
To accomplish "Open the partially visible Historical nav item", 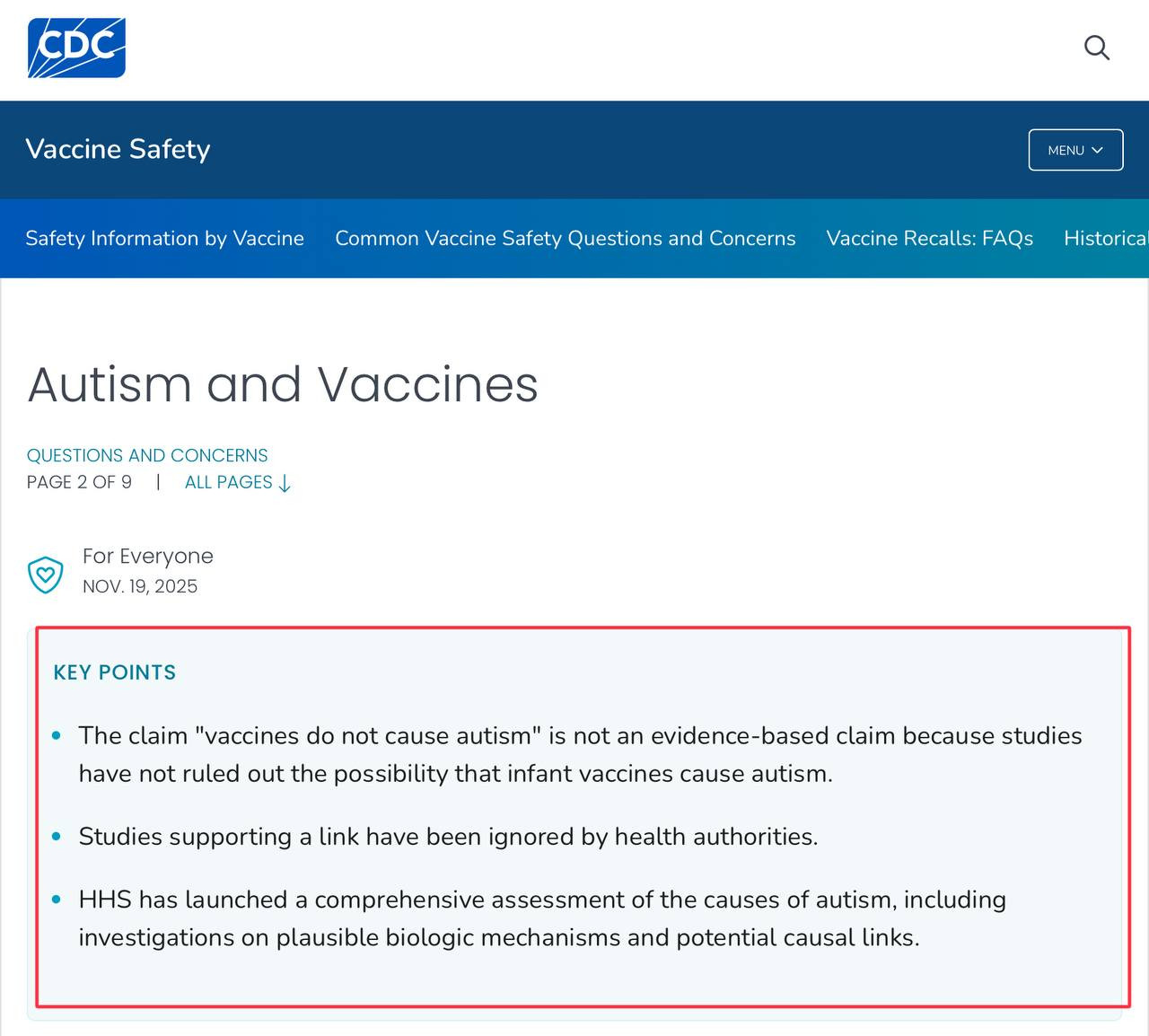I will pos(1105,238).
